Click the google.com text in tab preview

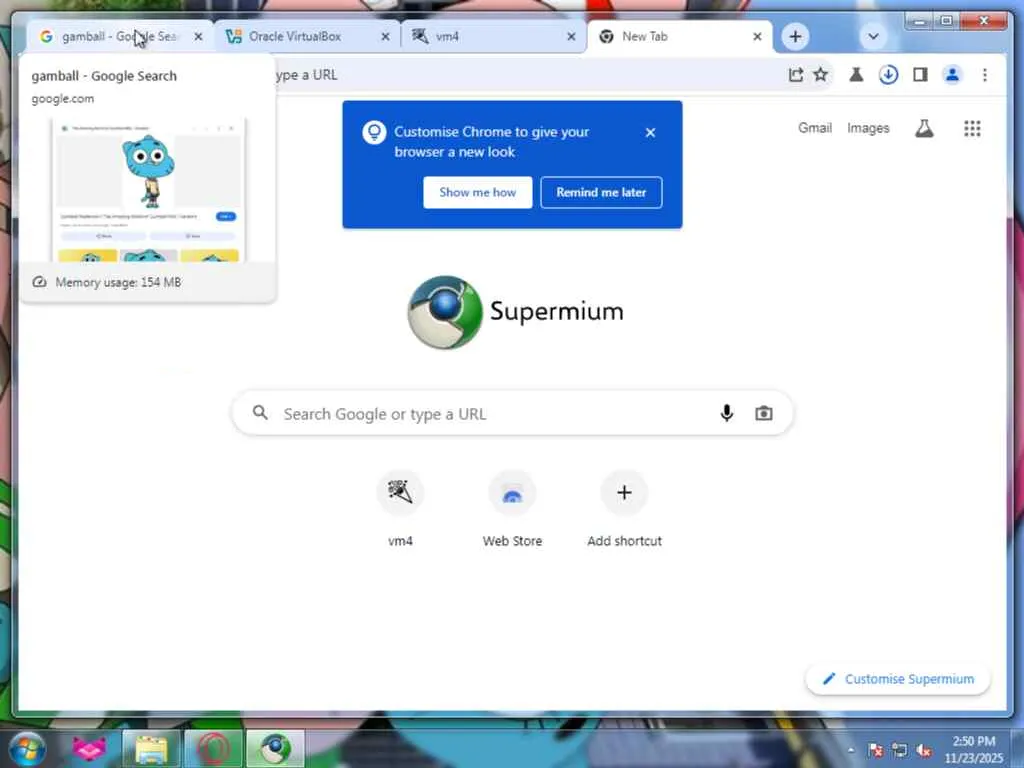63,99
